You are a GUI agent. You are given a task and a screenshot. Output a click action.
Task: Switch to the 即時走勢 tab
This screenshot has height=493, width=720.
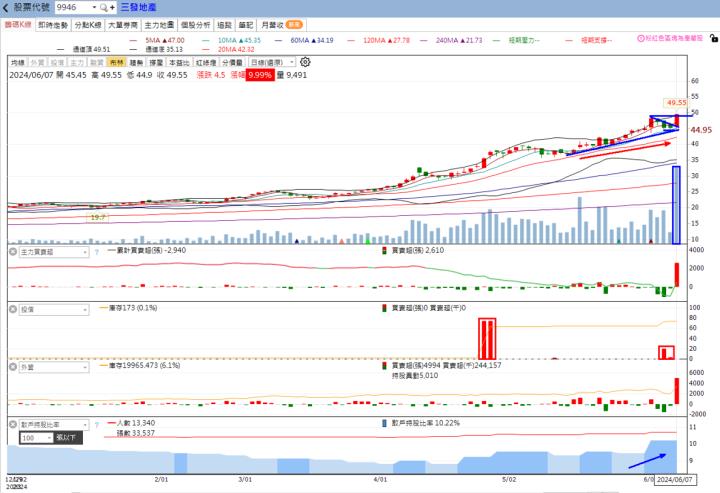click(x=53, y=25)
